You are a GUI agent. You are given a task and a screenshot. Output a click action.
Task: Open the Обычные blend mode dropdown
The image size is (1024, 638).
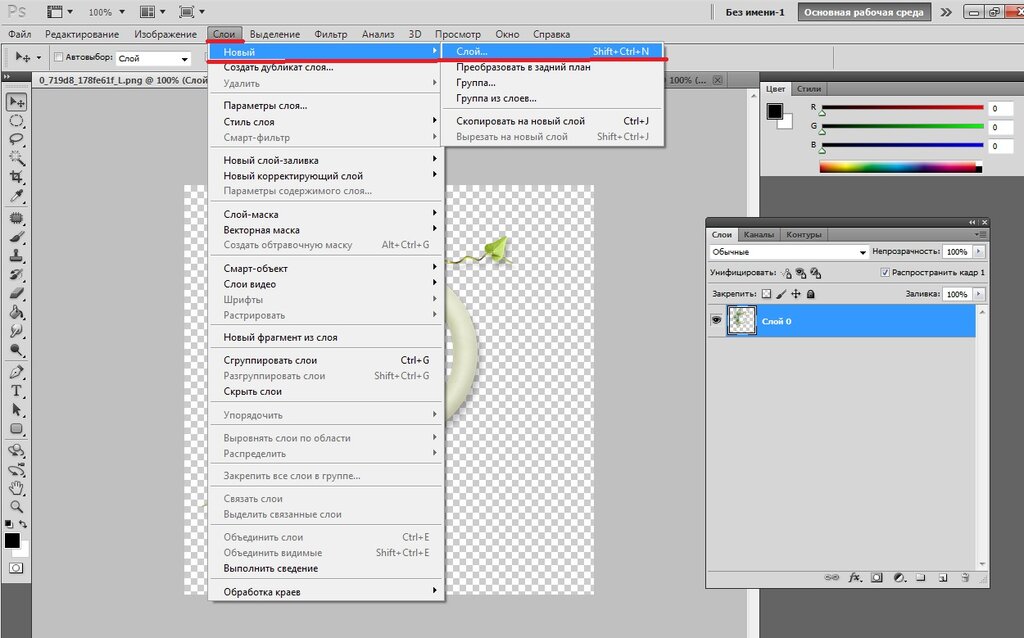pos(788,251)
